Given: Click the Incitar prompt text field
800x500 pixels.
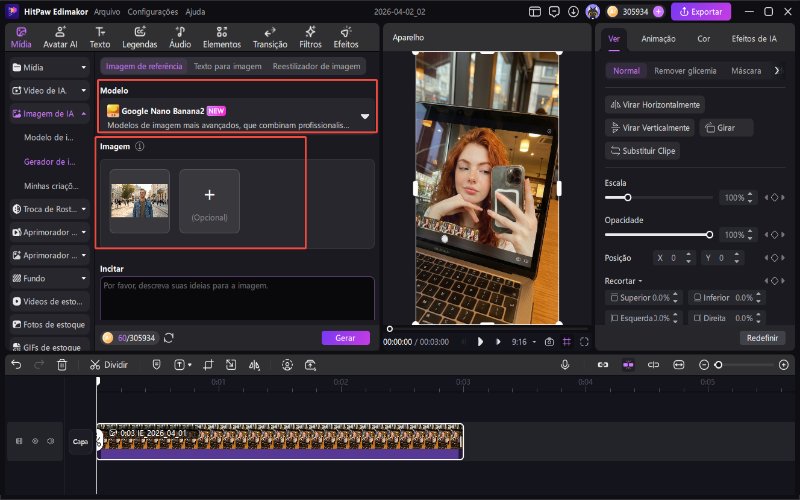Looking at the screenshot, I should click(x=237, y=298).
